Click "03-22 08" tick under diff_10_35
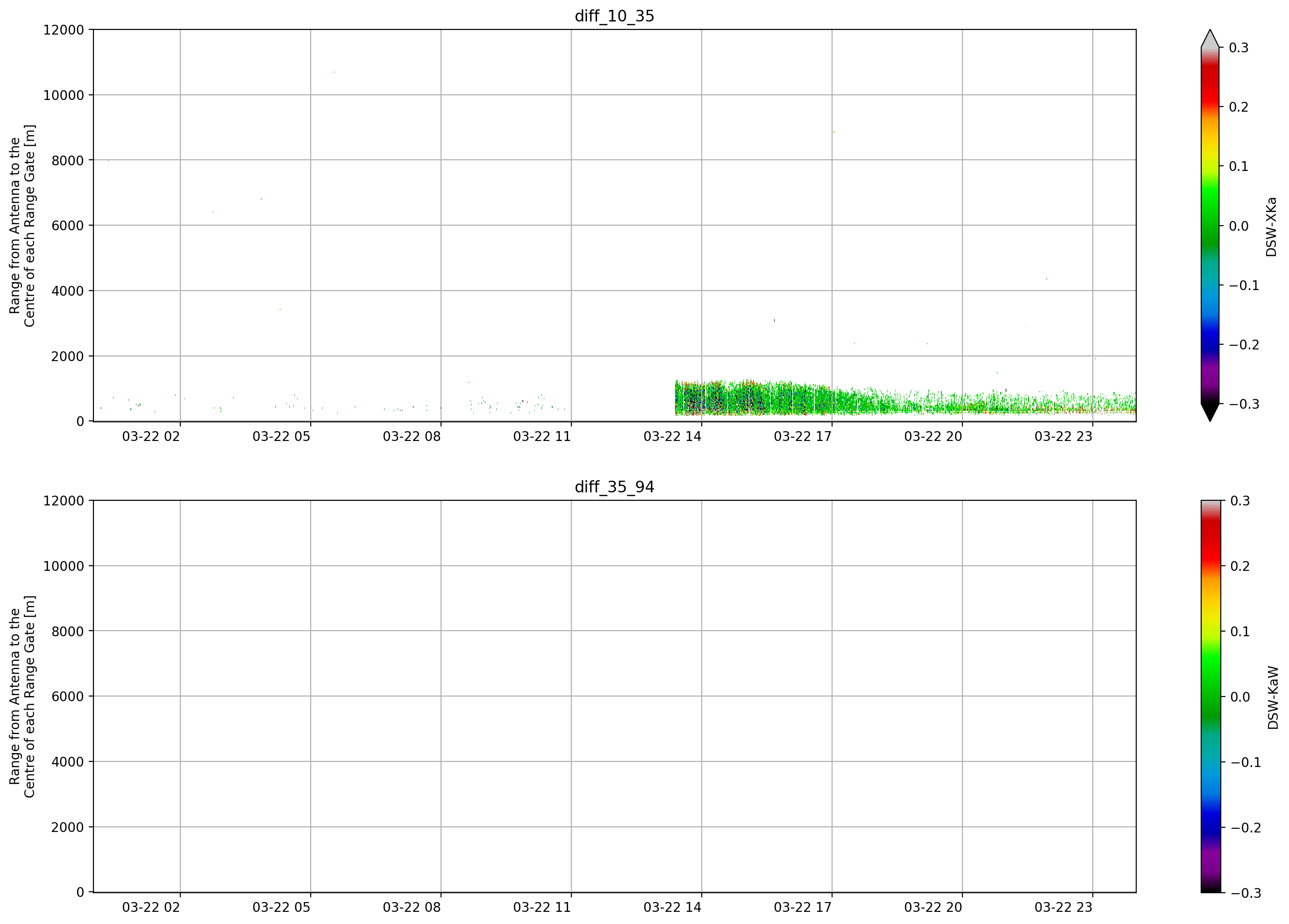The image size is (1289, 924). (x=412, y=436)
